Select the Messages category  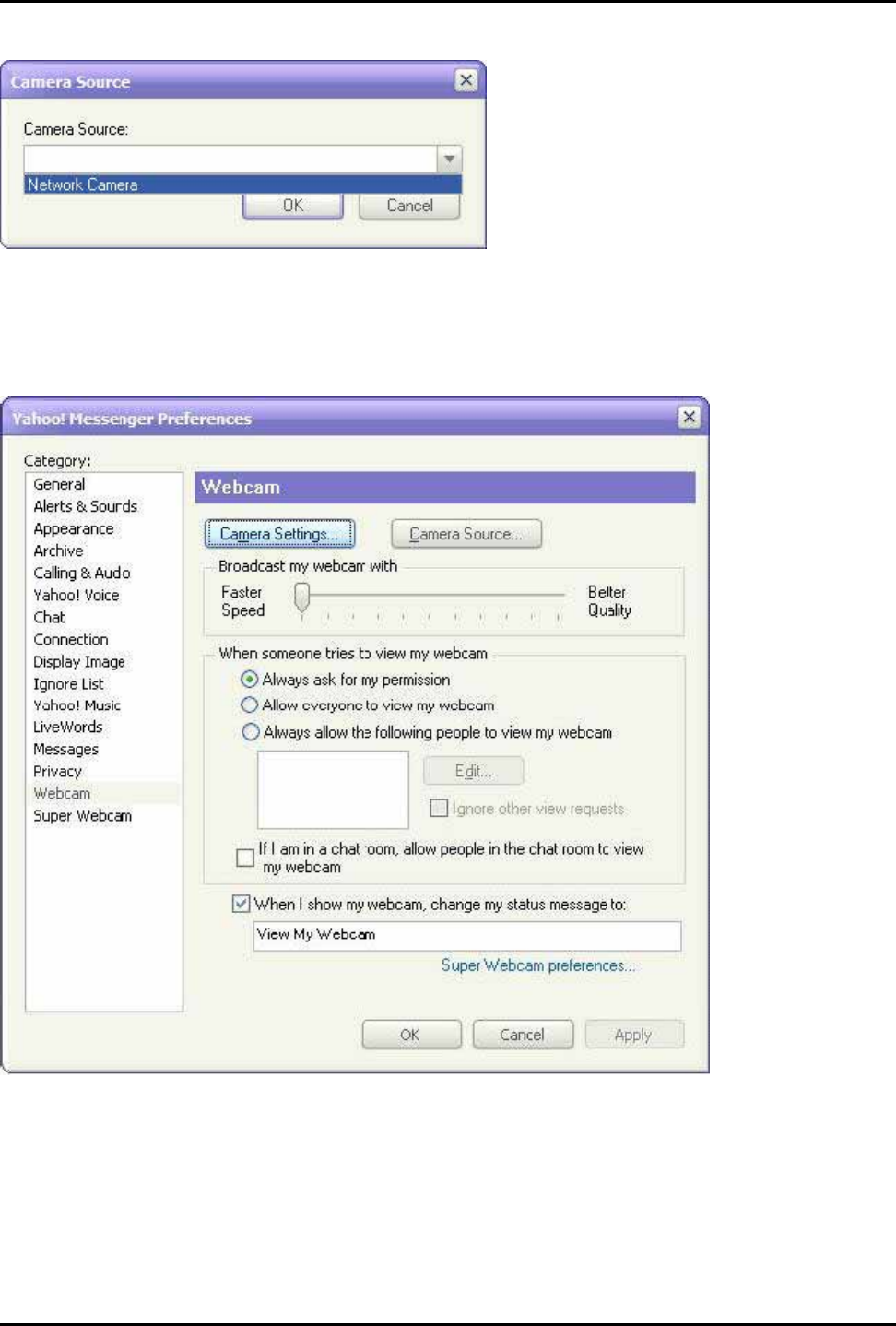[x=65, y=750]
